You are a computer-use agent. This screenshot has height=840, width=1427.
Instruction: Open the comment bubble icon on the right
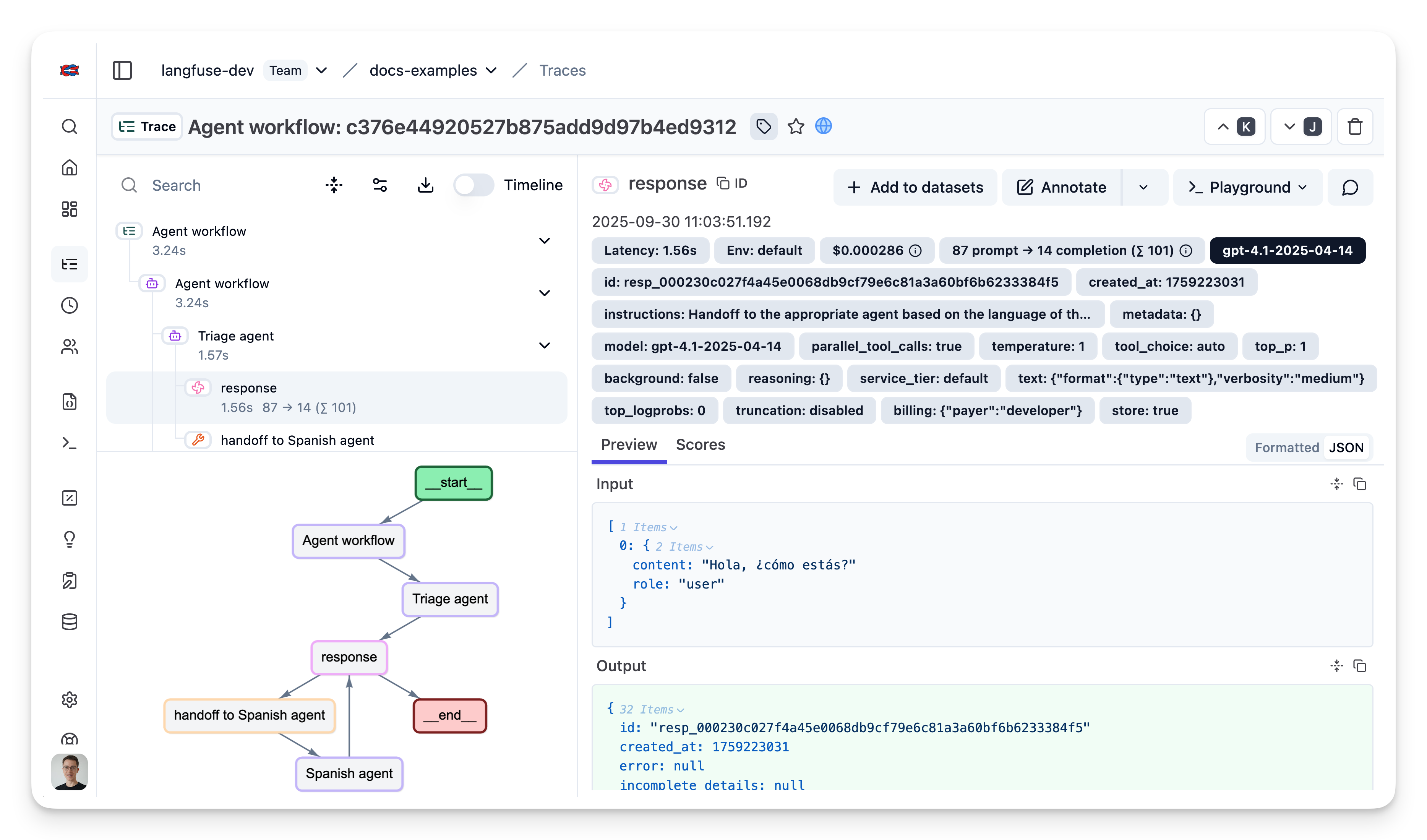click(1350, 187)
